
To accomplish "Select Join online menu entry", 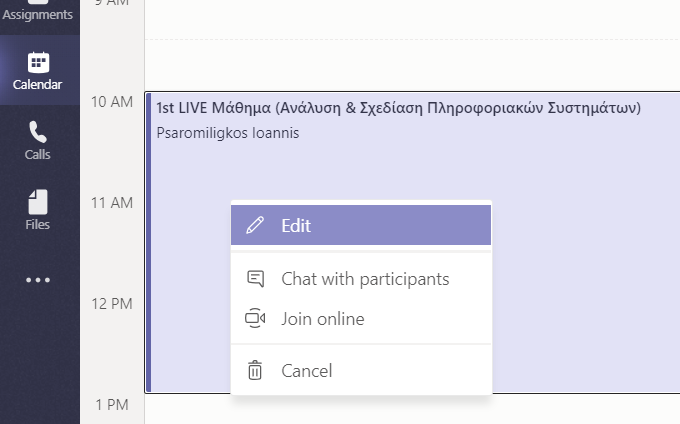I will pos(361,319).
